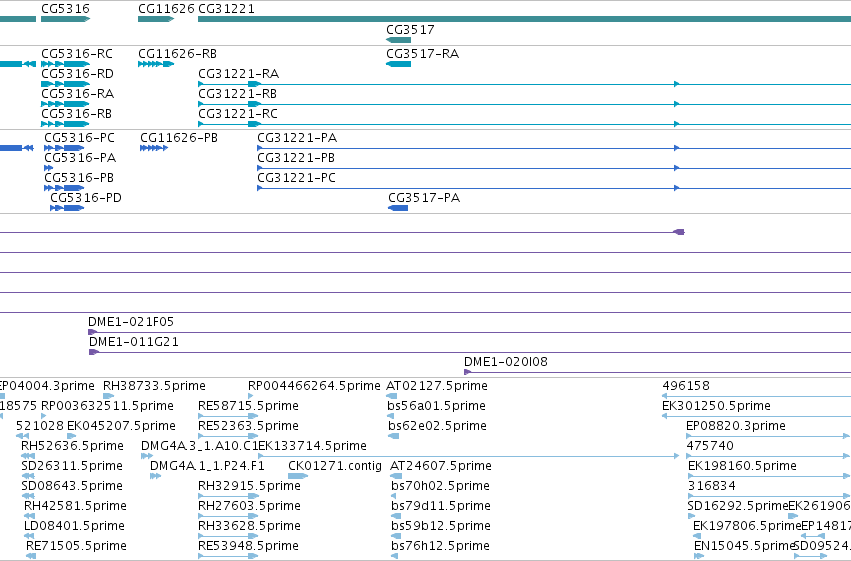Select transcript CG31221-RB

pyautogui.click(x=238, y=94)
